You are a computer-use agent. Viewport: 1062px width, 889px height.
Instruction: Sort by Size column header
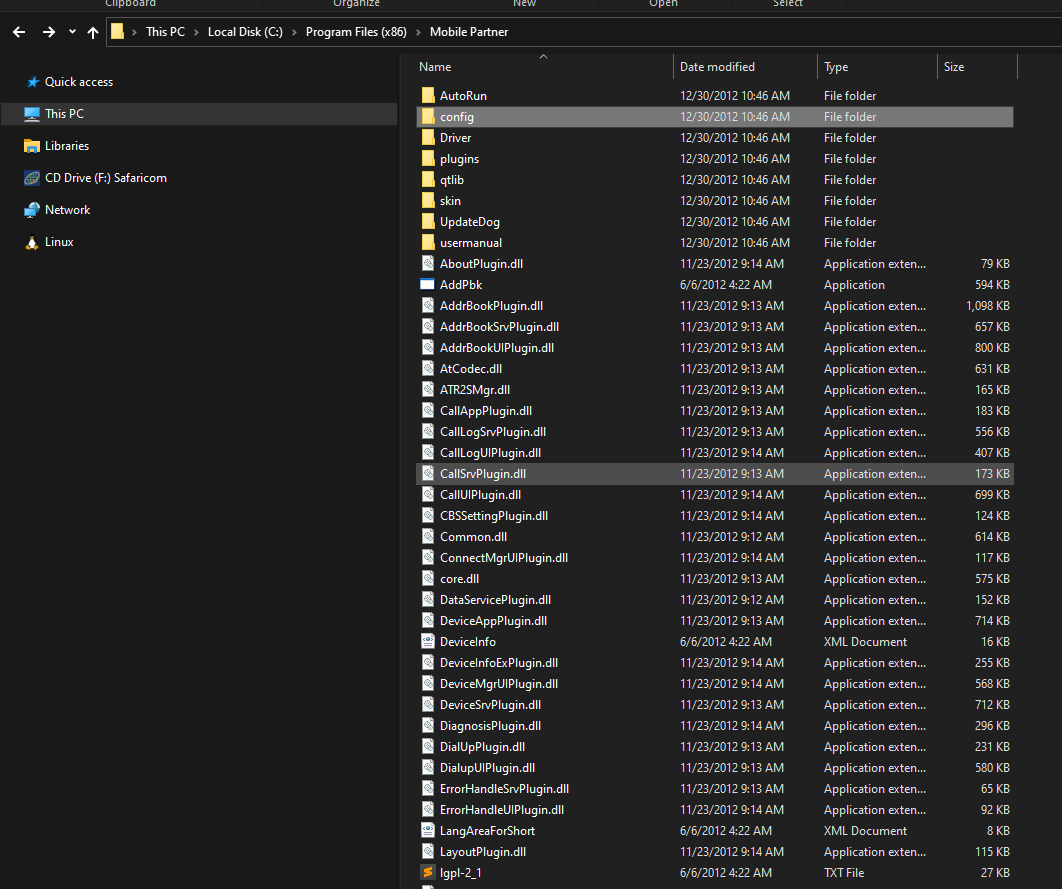pyautogui.click(x=954, y=67)
